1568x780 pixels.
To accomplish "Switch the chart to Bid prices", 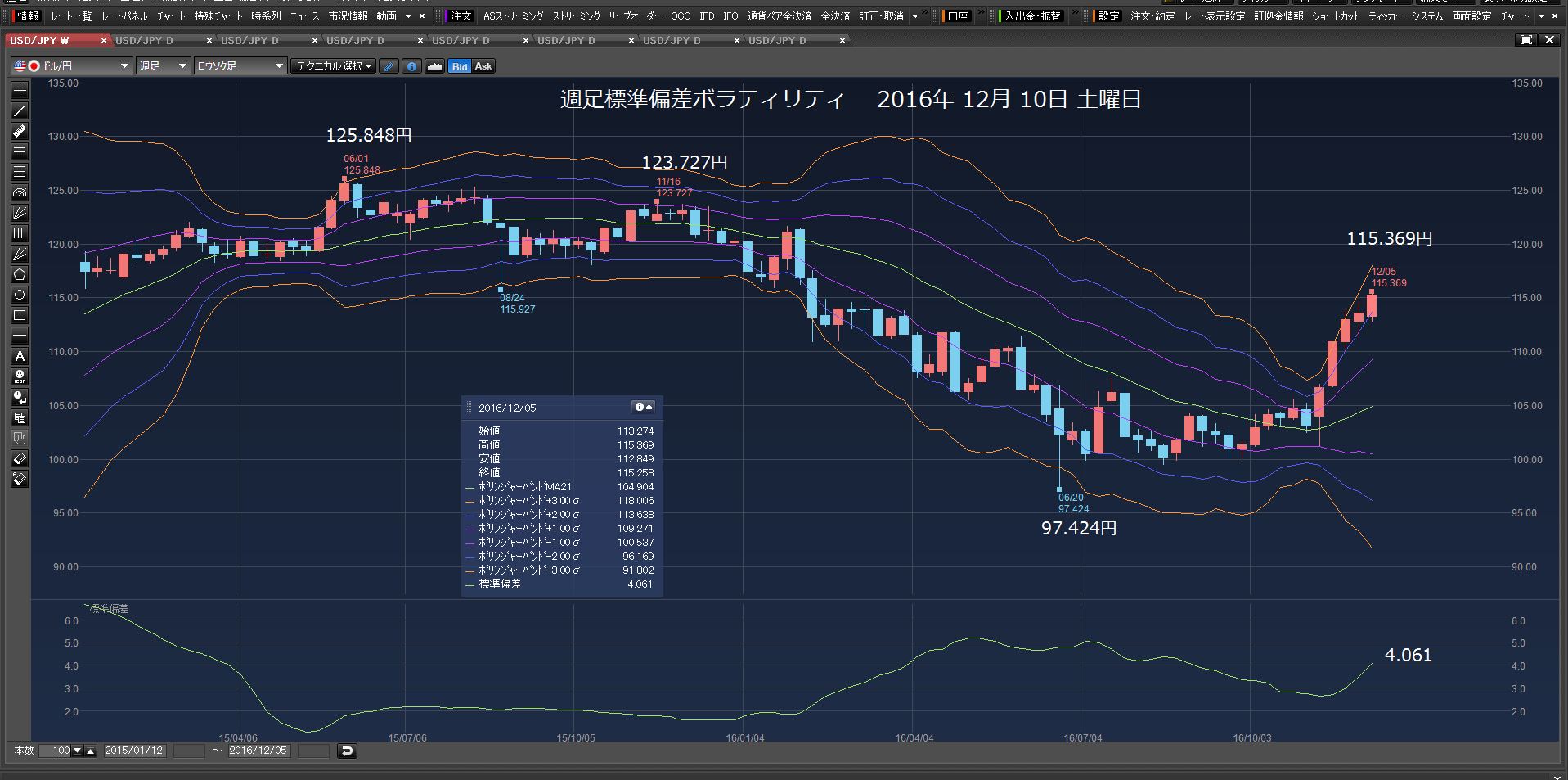I will [460, 66].
